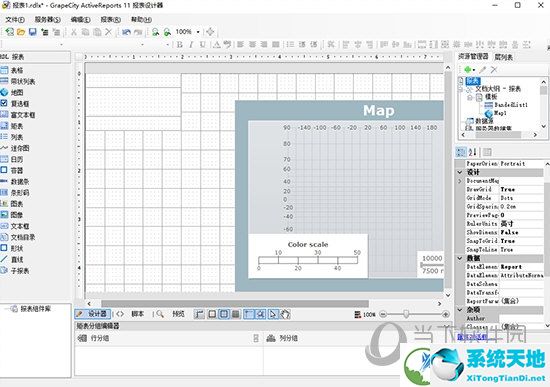
Task: Click the zoom slider plus button
Action: (x=445, y=314)
